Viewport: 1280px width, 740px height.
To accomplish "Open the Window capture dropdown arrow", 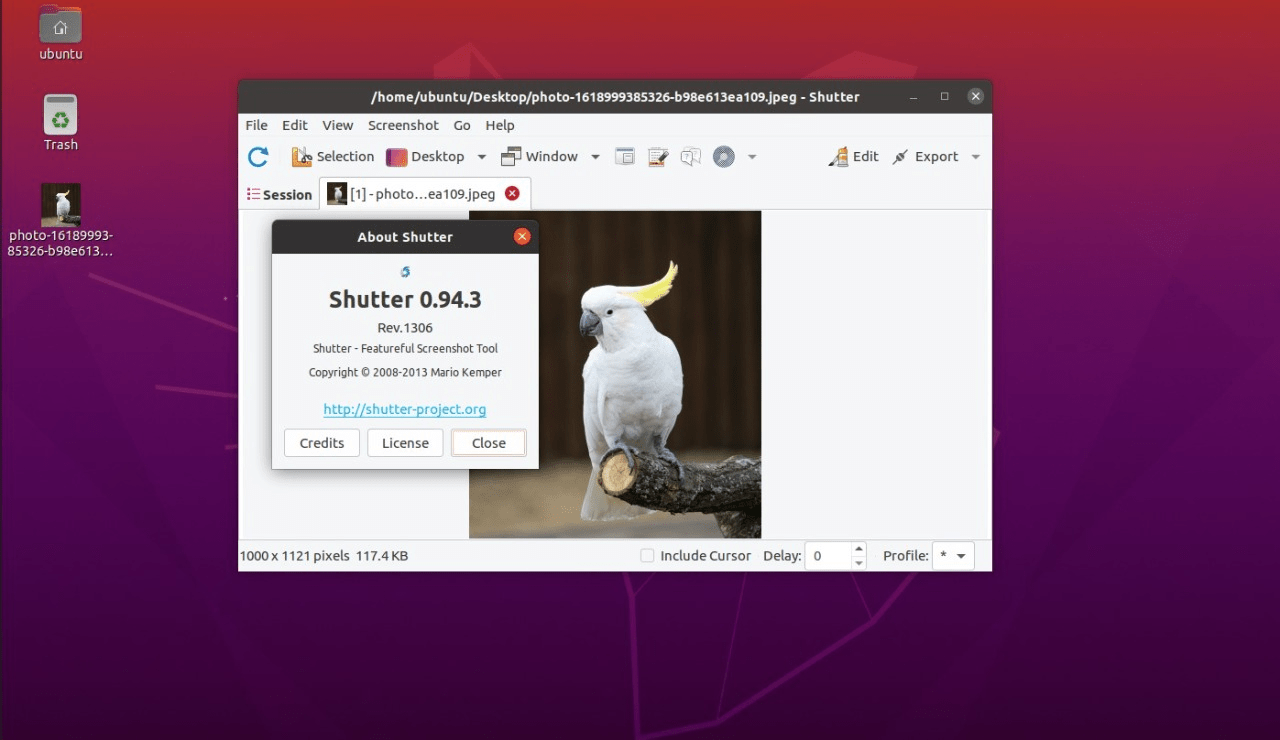I will click(x=595, y=156).
